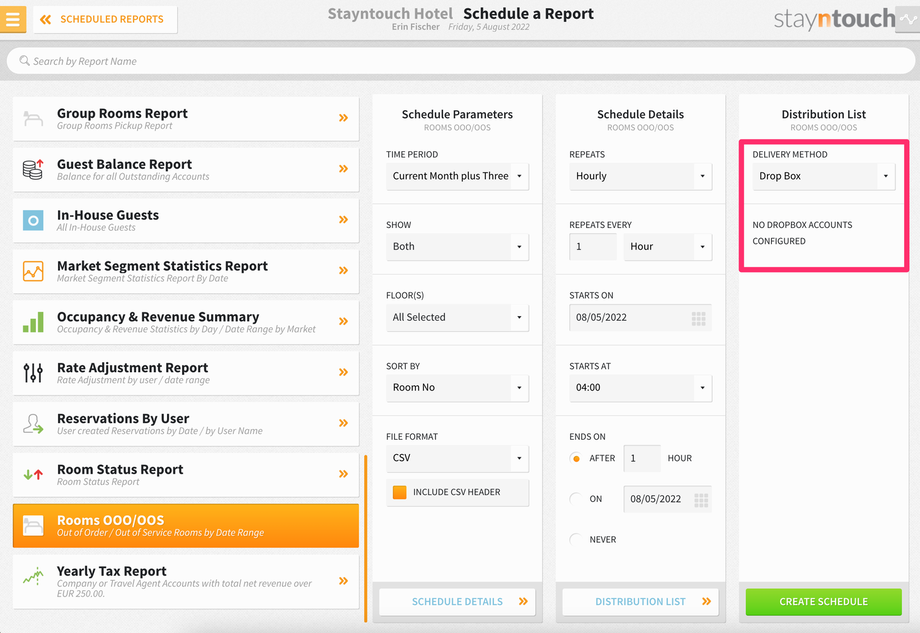
Task: Click the Occupancy & Revenue bar chart icon
Action: 33,322
